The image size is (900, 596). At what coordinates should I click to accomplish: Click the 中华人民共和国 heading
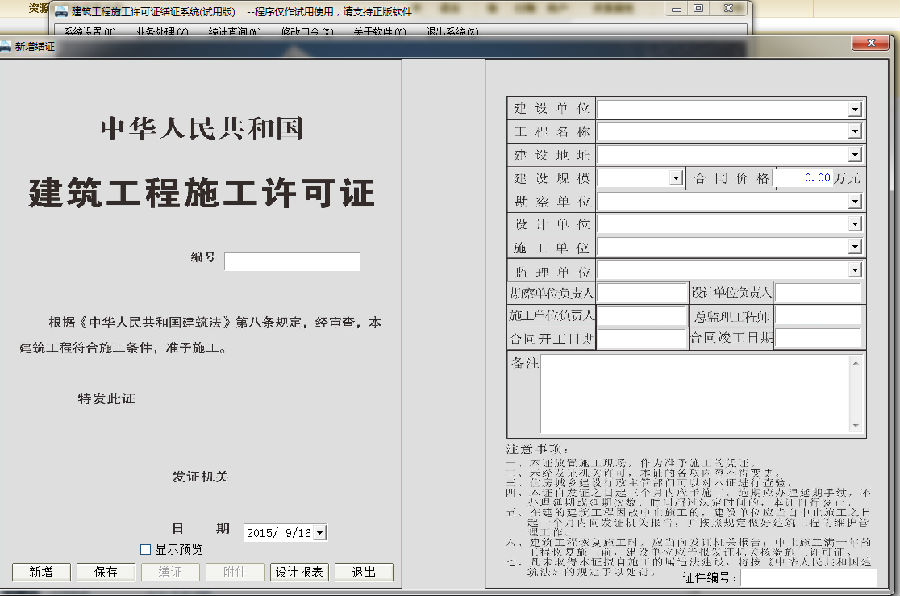[202, 128]
